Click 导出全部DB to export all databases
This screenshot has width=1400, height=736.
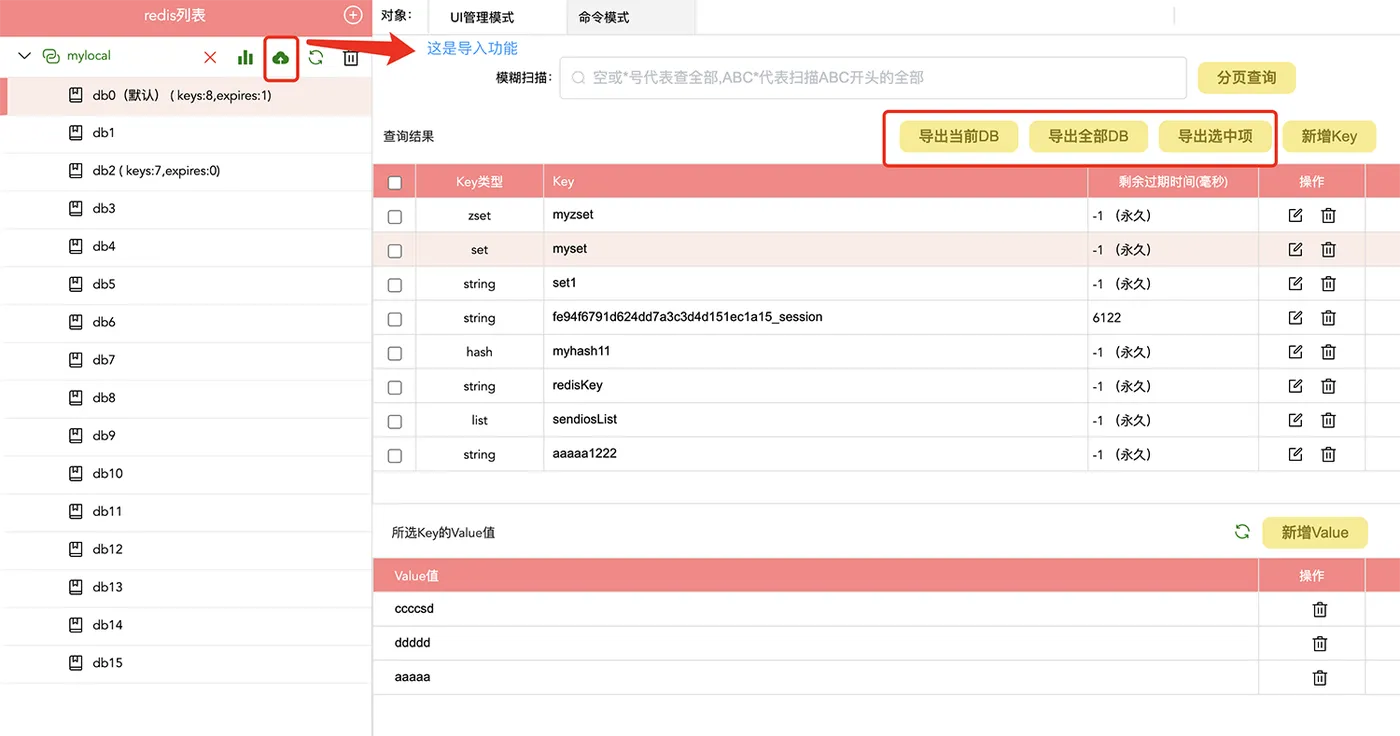click(x=1088, y=136)
